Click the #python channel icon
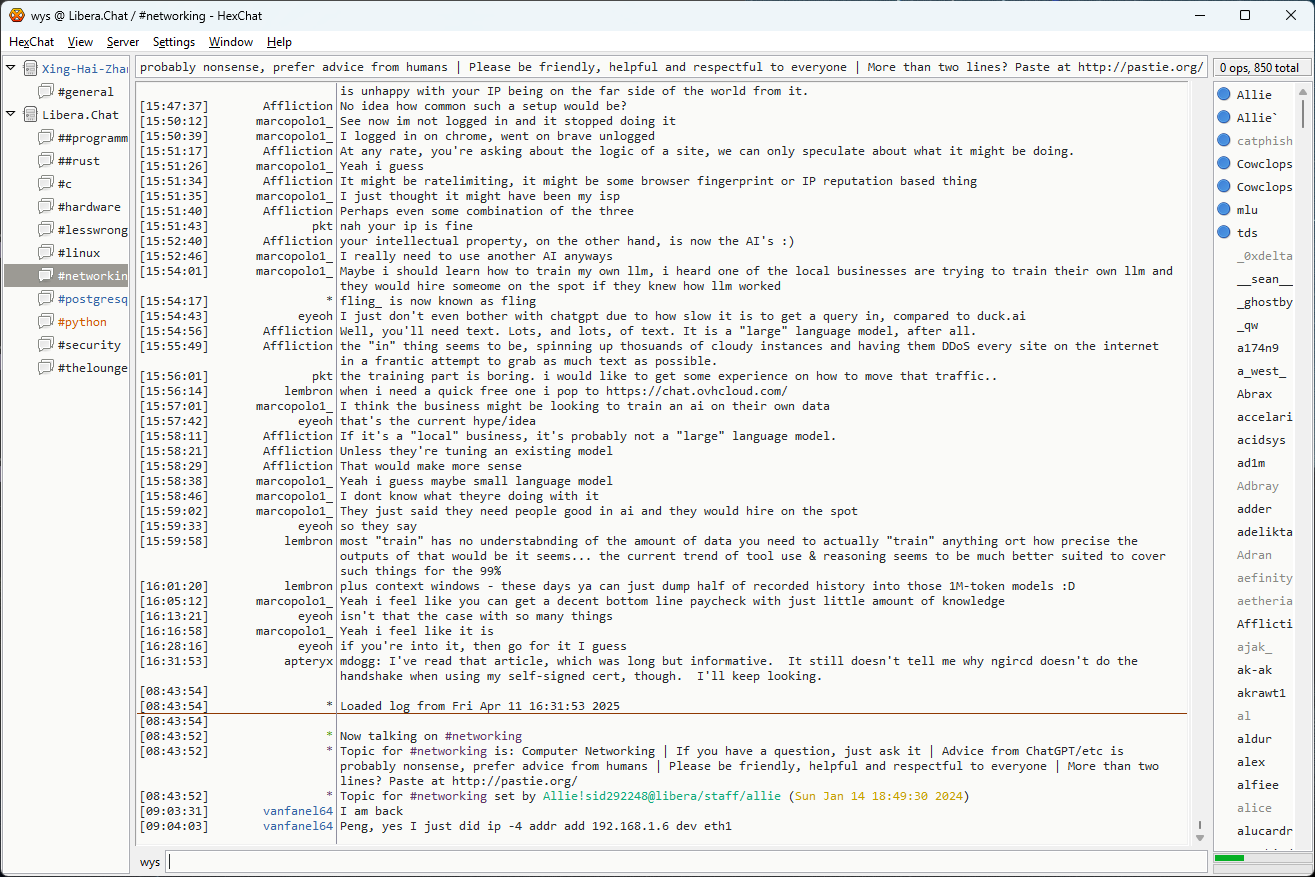This screenshot has width=1315, height=877. (46, 321)
